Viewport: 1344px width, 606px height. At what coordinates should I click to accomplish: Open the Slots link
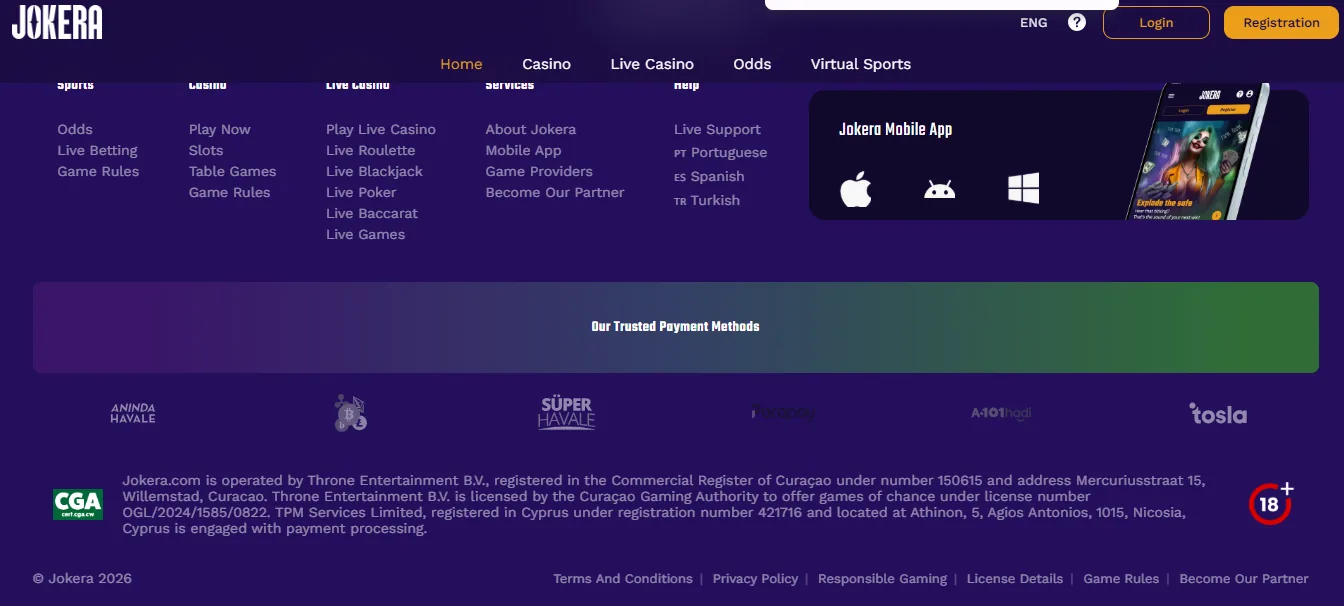206,150
